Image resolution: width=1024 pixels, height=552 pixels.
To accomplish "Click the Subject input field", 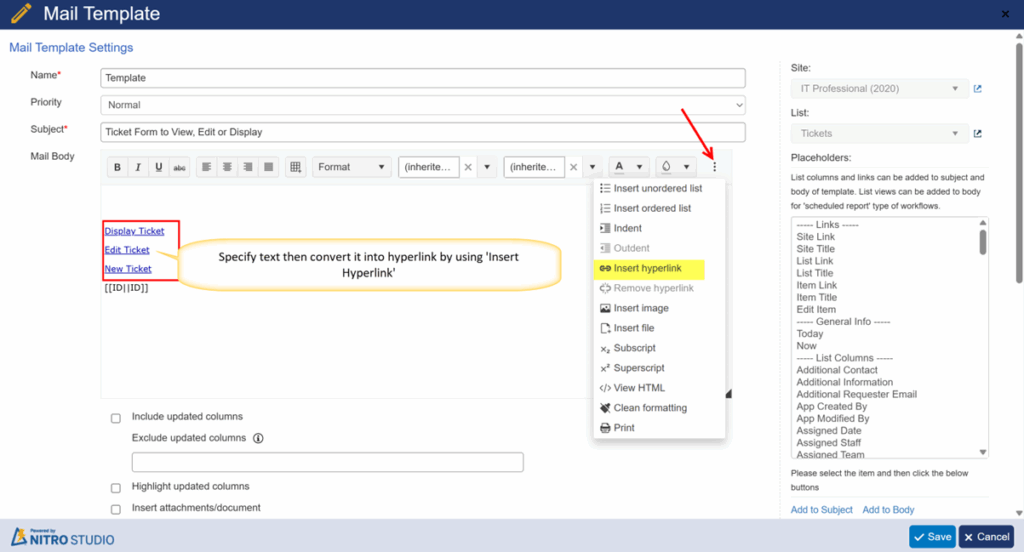I will (x=423, y=132).
